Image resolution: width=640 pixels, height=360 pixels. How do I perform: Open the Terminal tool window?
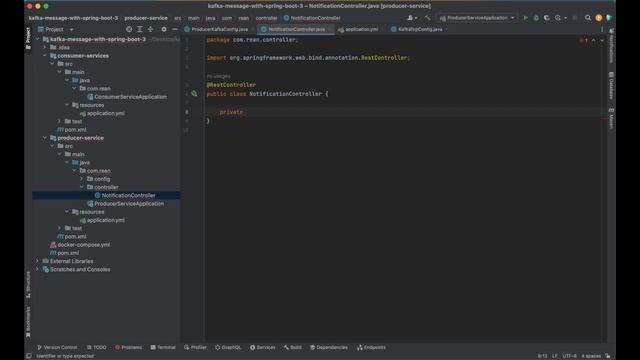pyautogui.click(x=163, y=347)
